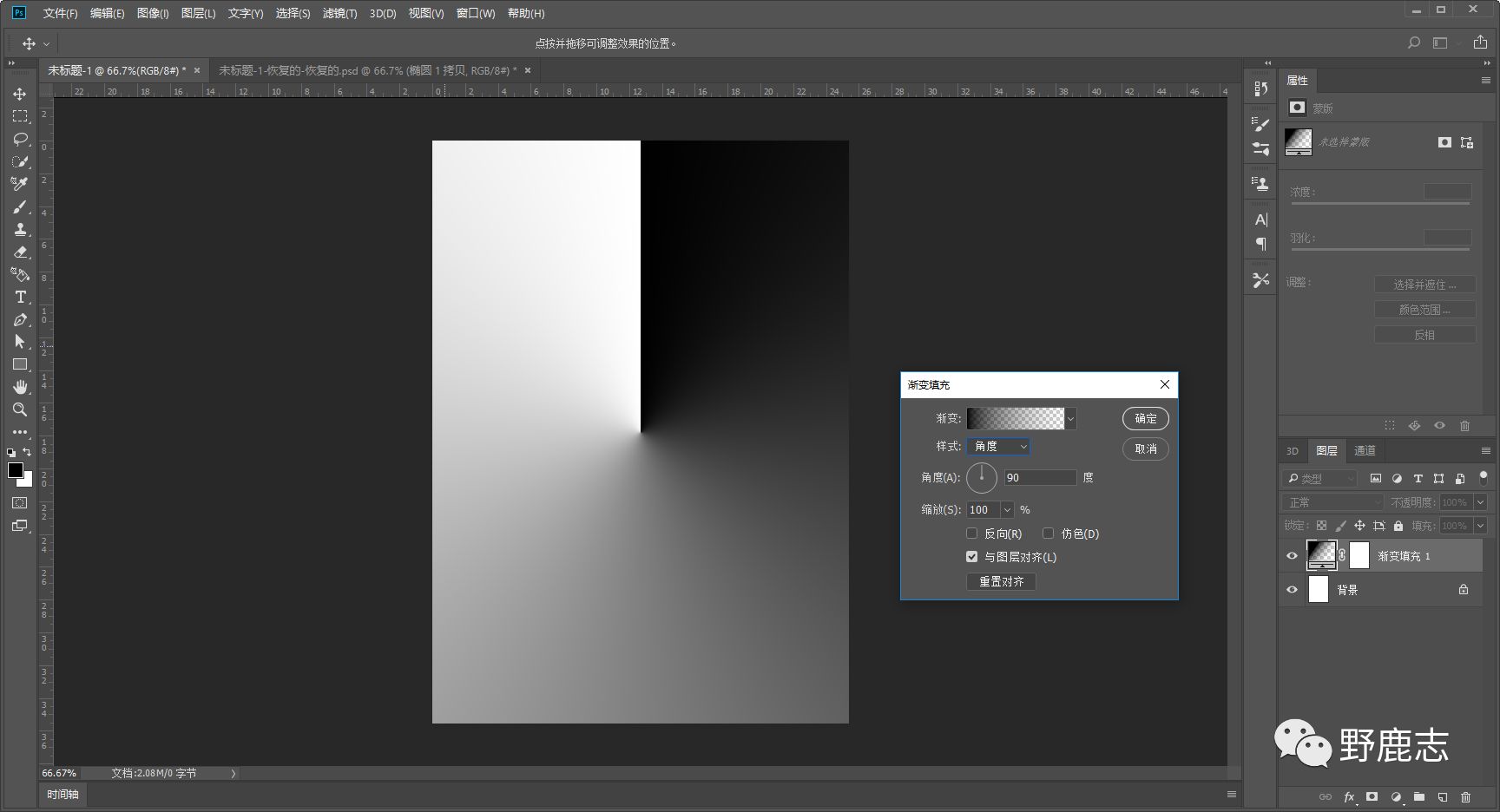Select the Lasso tool

(20, 139)
